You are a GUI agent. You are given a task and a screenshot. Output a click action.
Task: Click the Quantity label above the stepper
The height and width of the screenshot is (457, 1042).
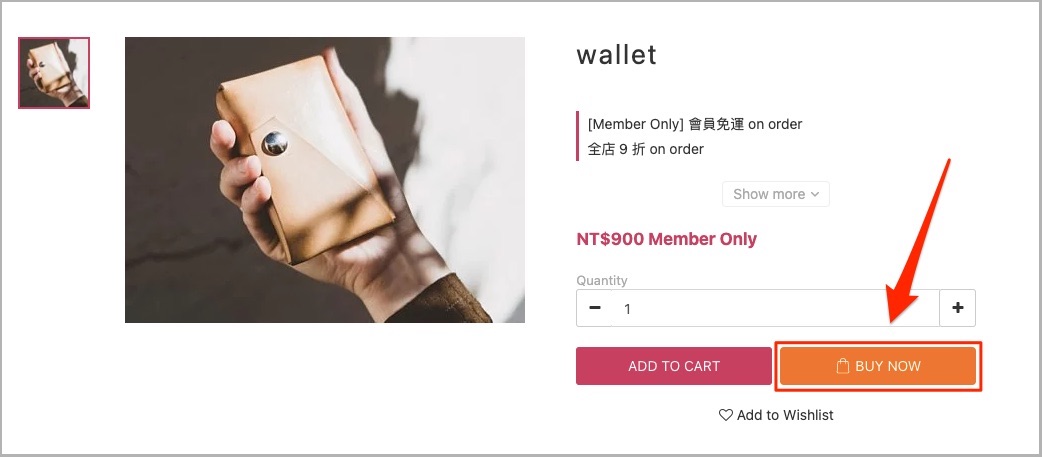pos(601,280)
